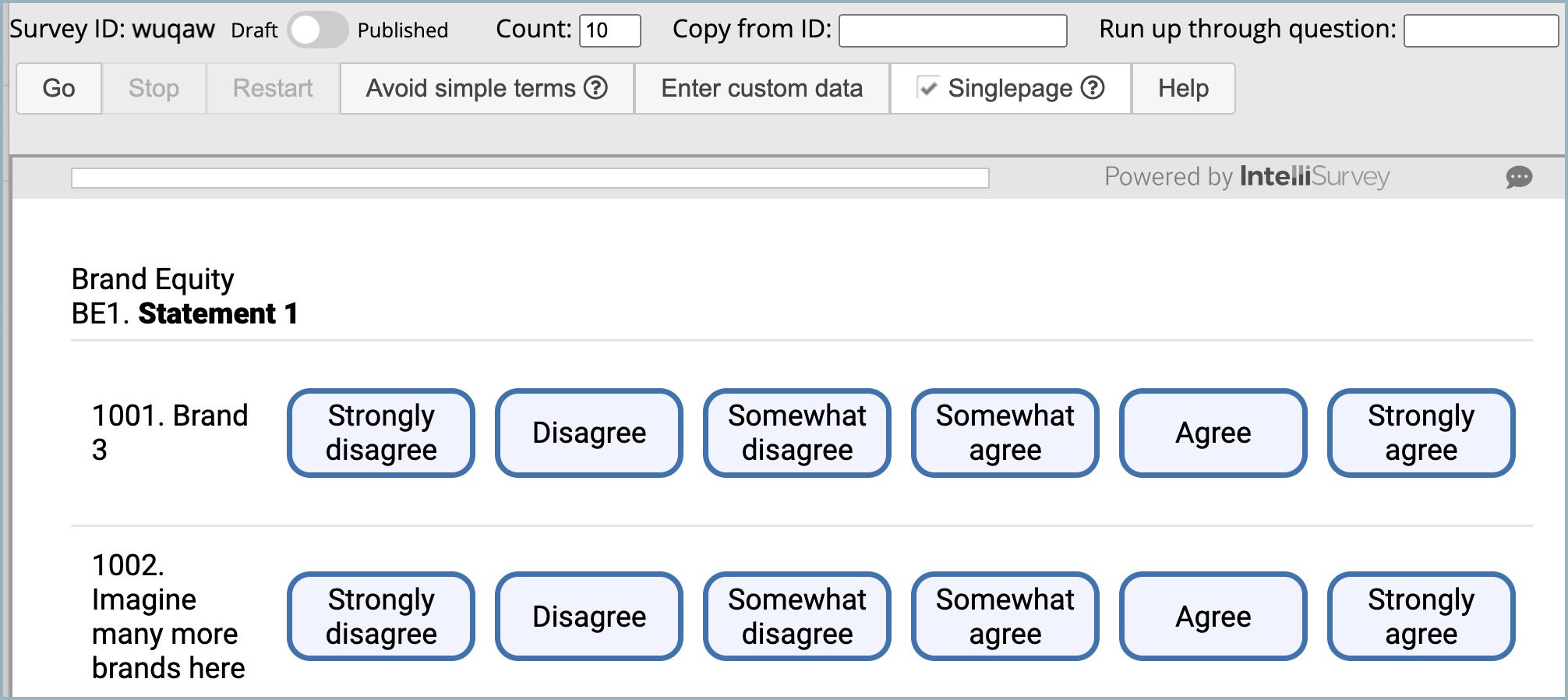Select Strongly agree for Brand 3
The width and height of the screenshot is (1568, 700).
pyautogui.click(x=1421, y=433)
